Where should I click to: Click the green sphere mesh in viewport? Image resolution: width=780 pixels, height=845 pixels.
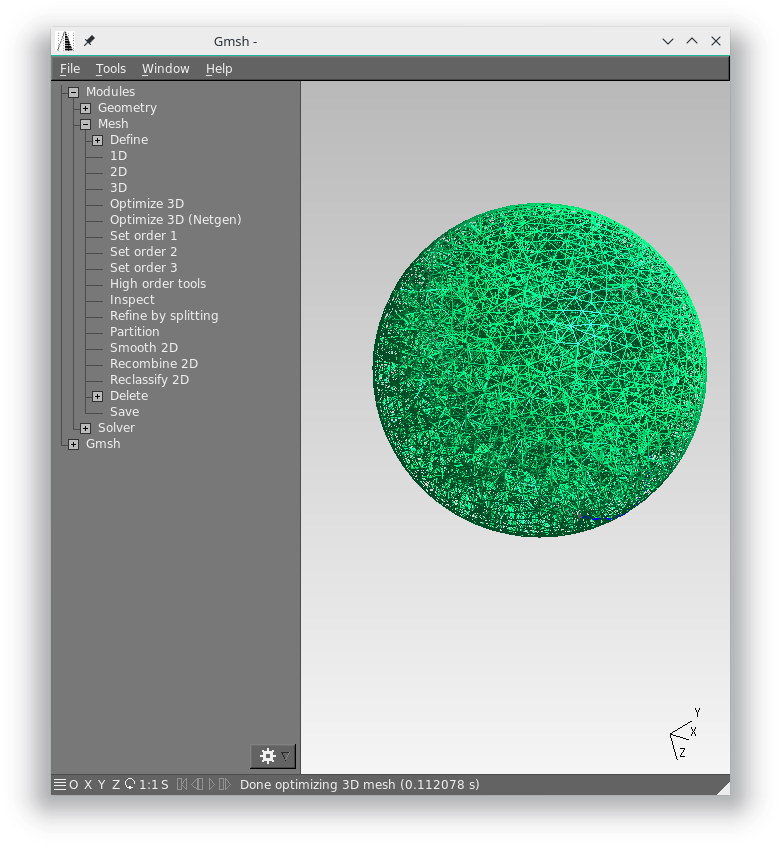(540, 370)
